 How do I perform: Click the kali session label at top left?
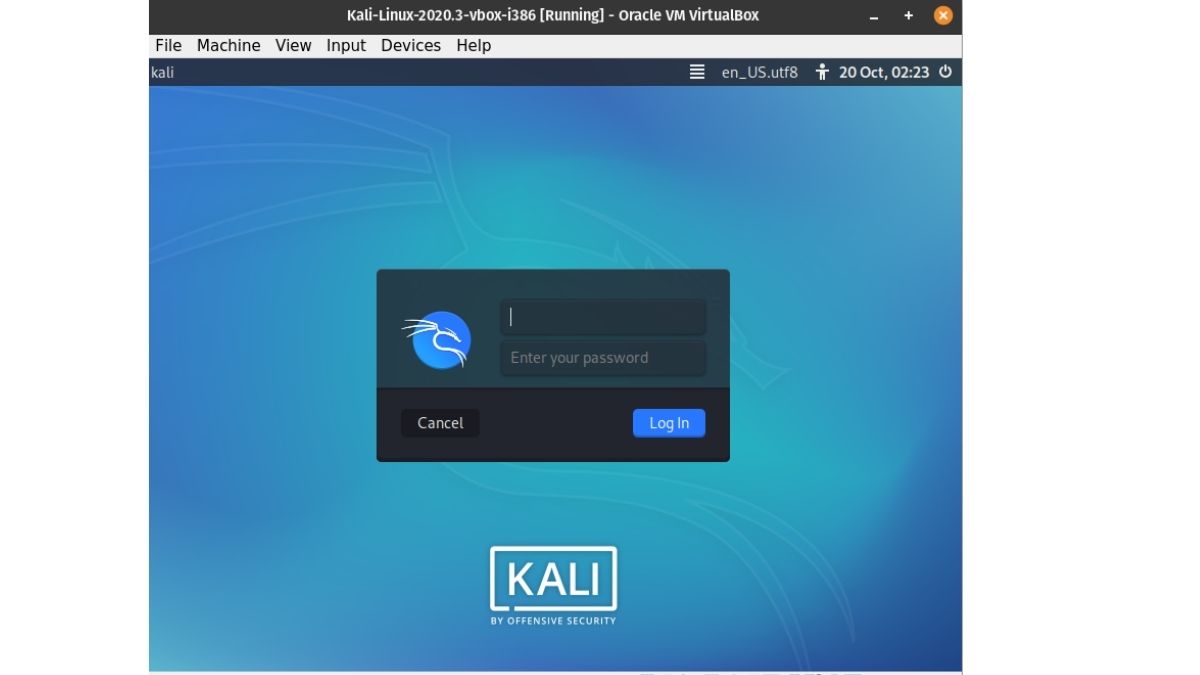161,71
